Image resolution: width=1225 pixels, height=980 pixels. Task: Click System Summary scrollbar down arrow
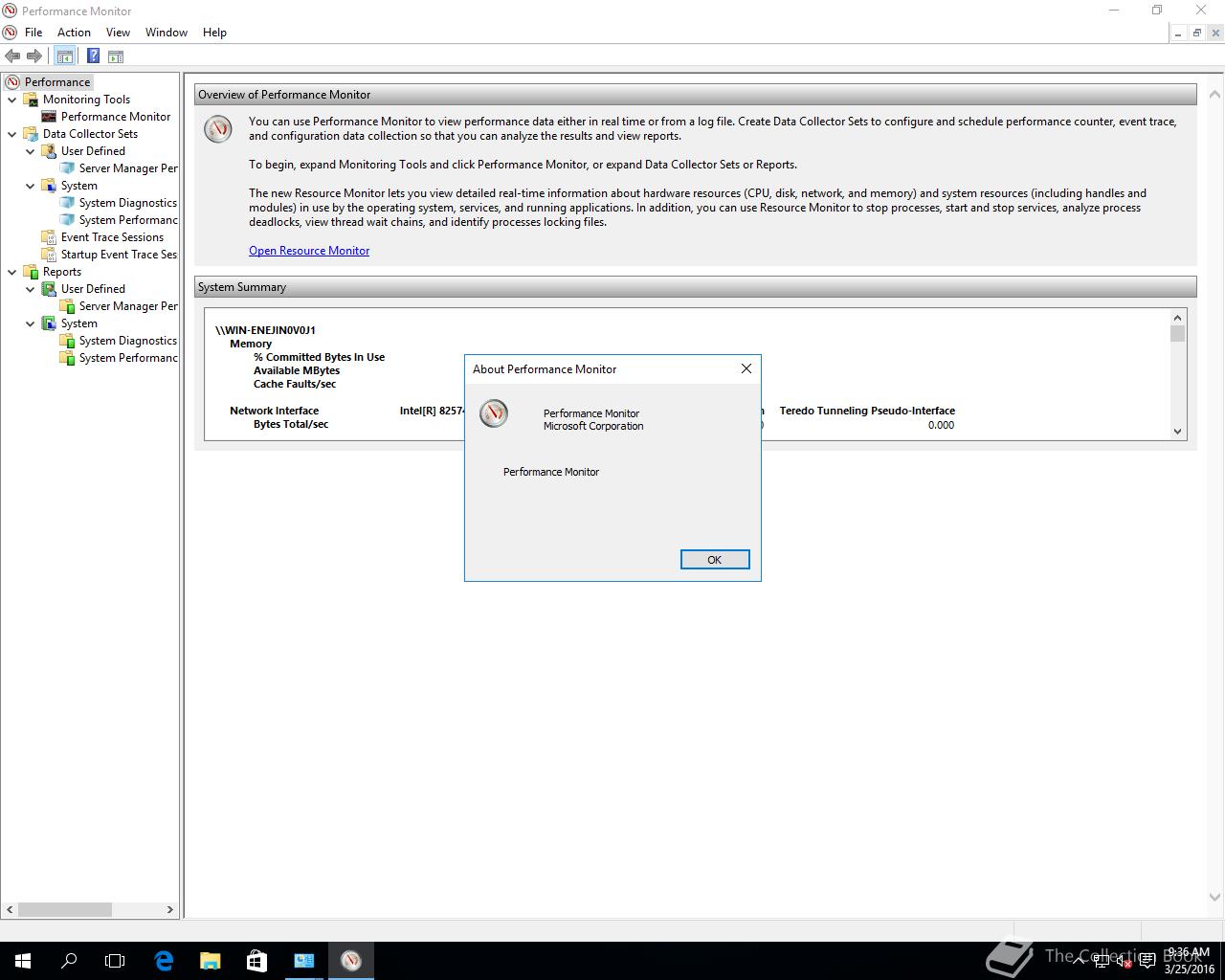(x=1178, y=431)
